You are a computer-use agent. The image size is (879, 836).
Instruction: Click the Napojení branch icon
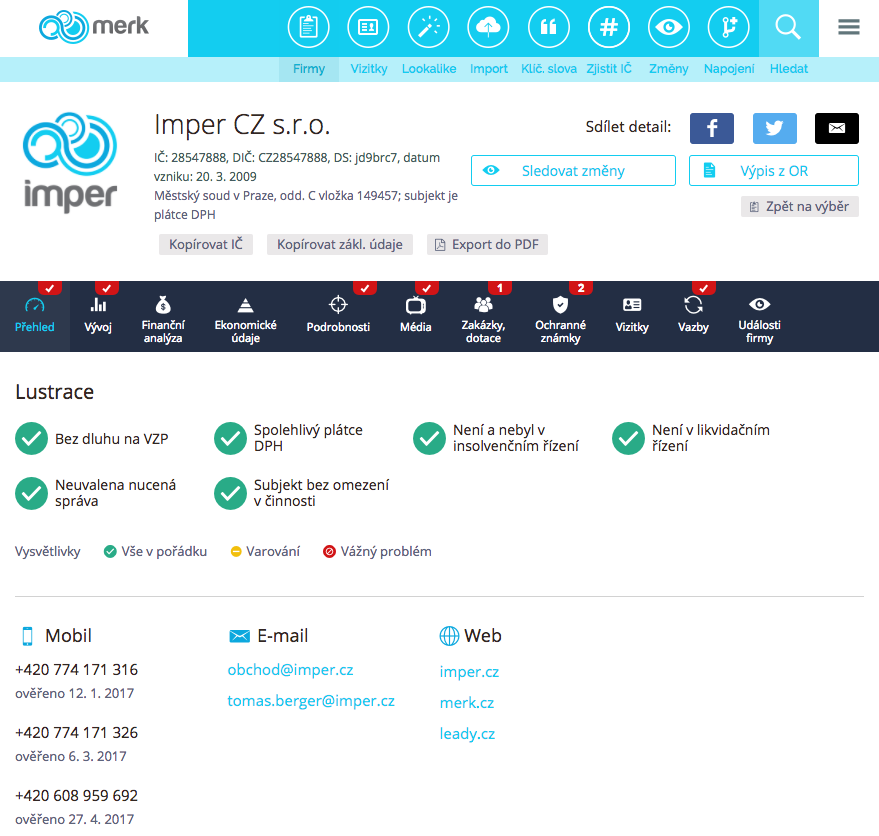[x=729, y=27]
